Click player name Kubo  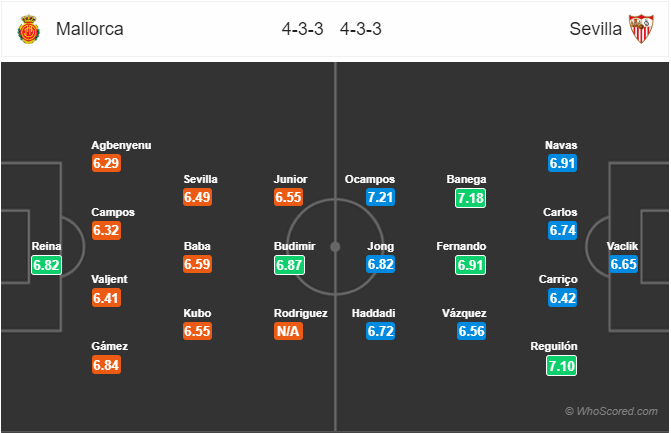tap(197, 313)
